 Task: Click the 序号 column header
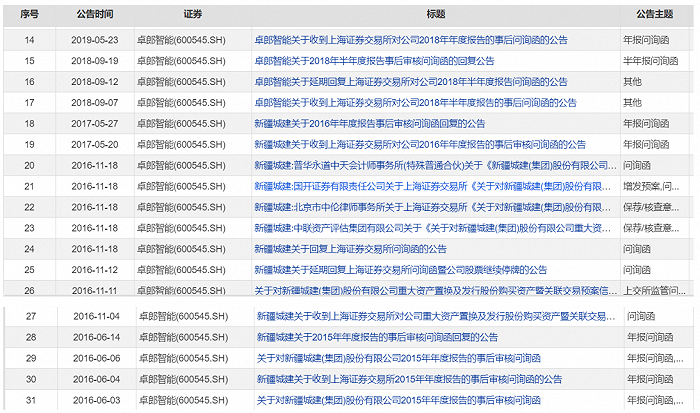tap(29, 14)
